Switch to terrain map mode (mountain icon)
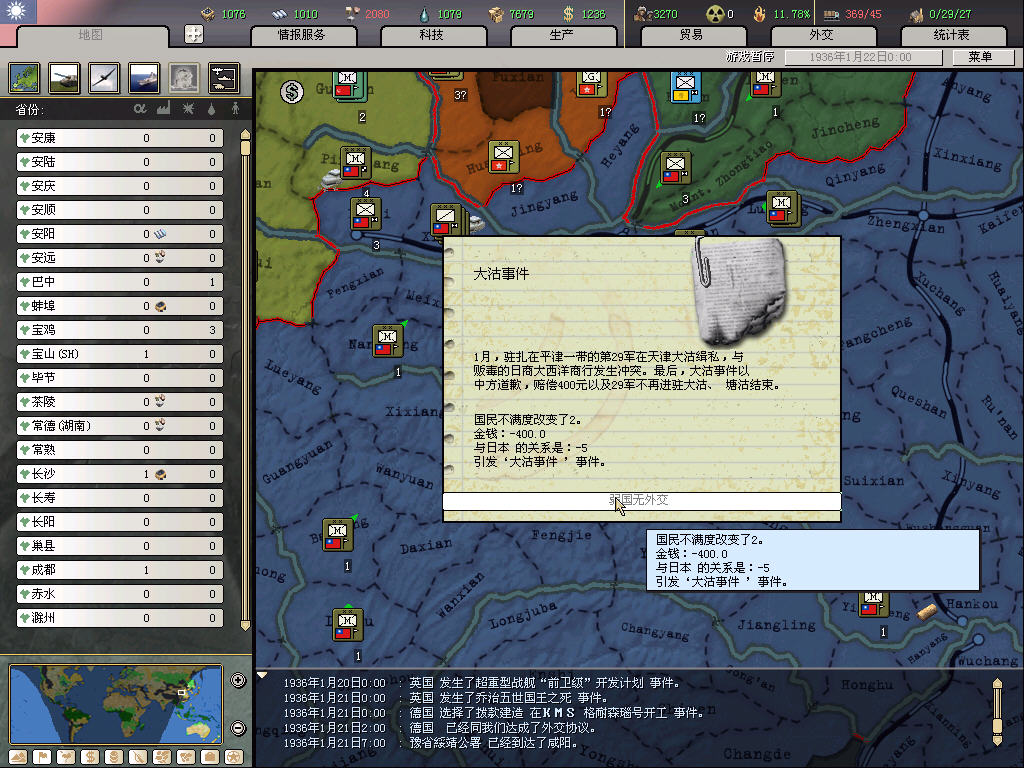Viewport: 1024px width, 768px height. [18, 757]
